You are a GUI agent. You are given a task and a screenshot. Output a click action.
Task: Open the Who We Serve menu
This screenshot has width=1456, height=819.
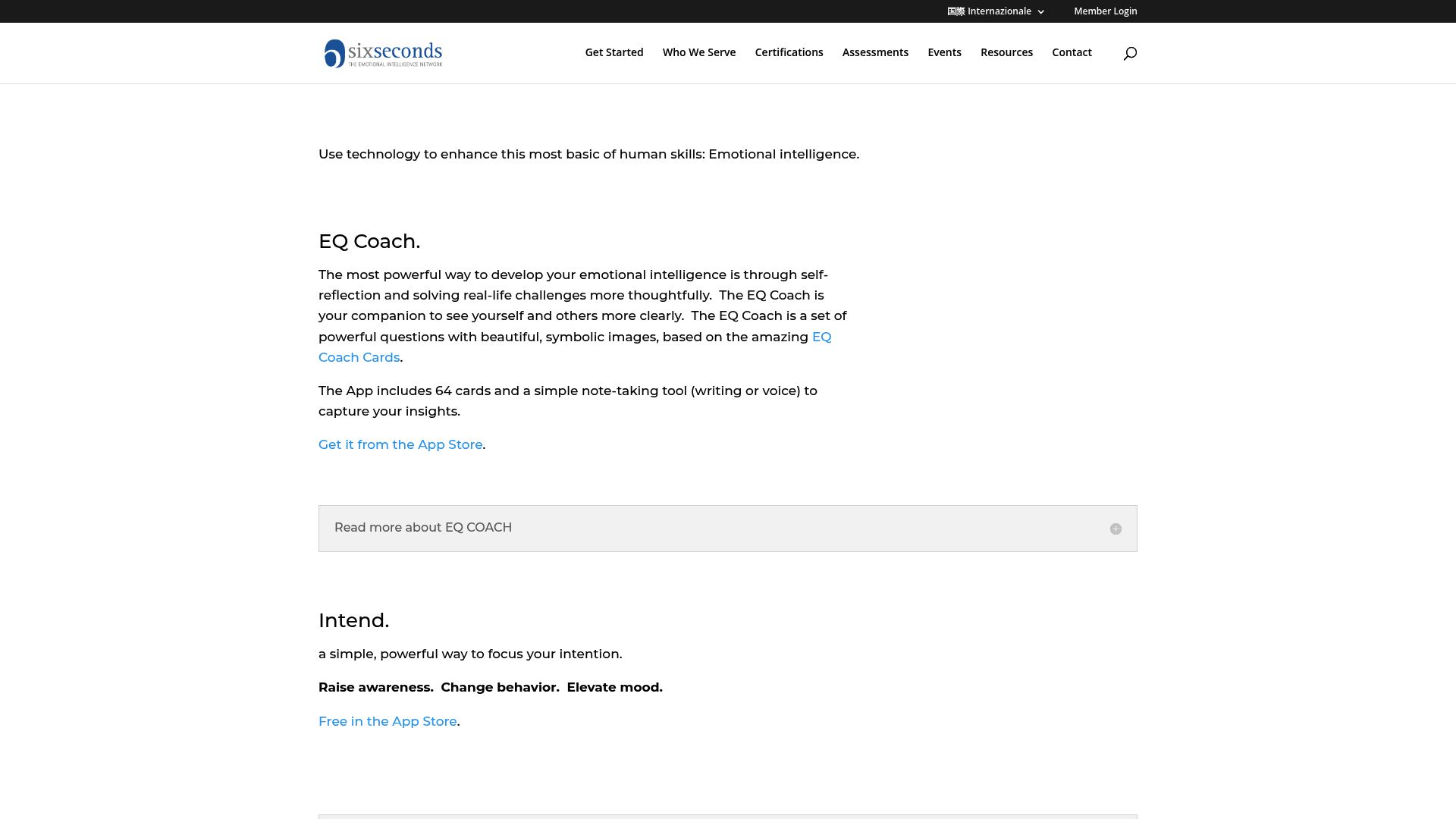pyautogui.click(x=698, y=52)
